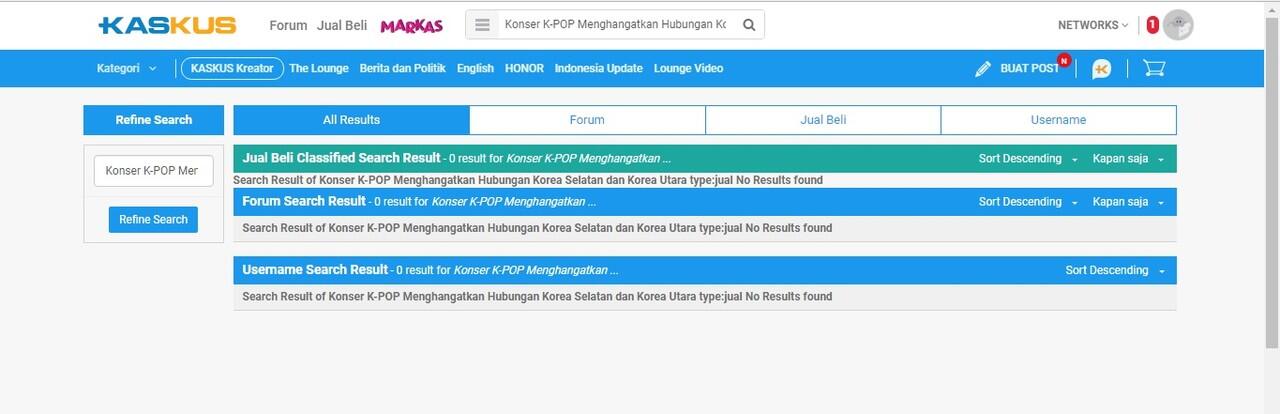Click the Username Search Result heading
Image resolution: width=1280 pixels, height=414 pixels.
[x=315, y=269]
